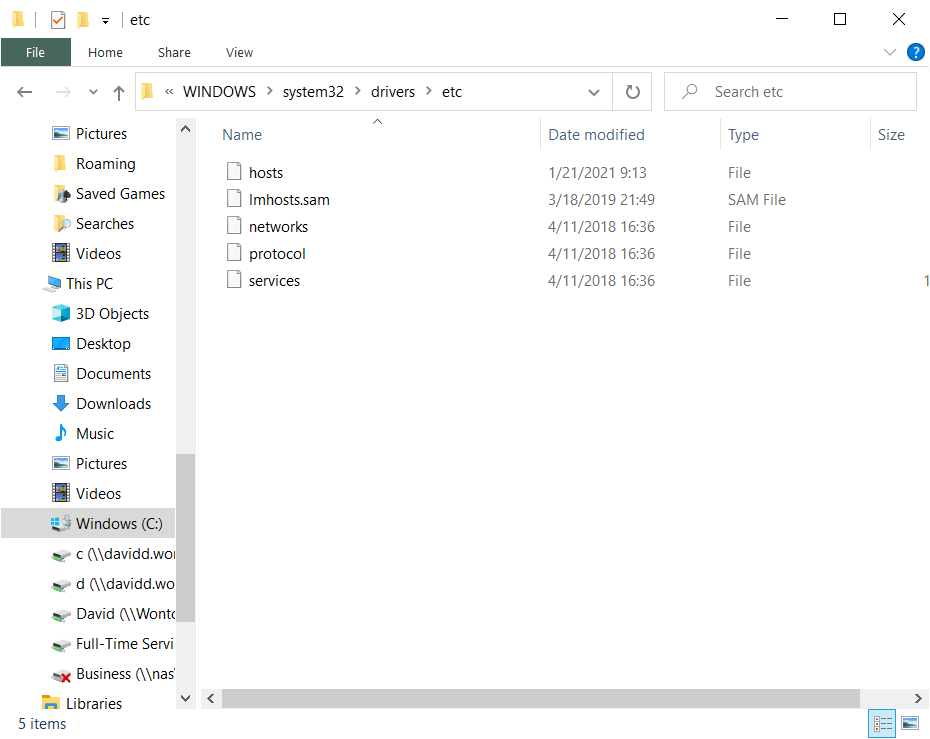The width and height of the screenshot is (930, 739).
Task: Open address bar history dropdown
Action: (594, 92)
